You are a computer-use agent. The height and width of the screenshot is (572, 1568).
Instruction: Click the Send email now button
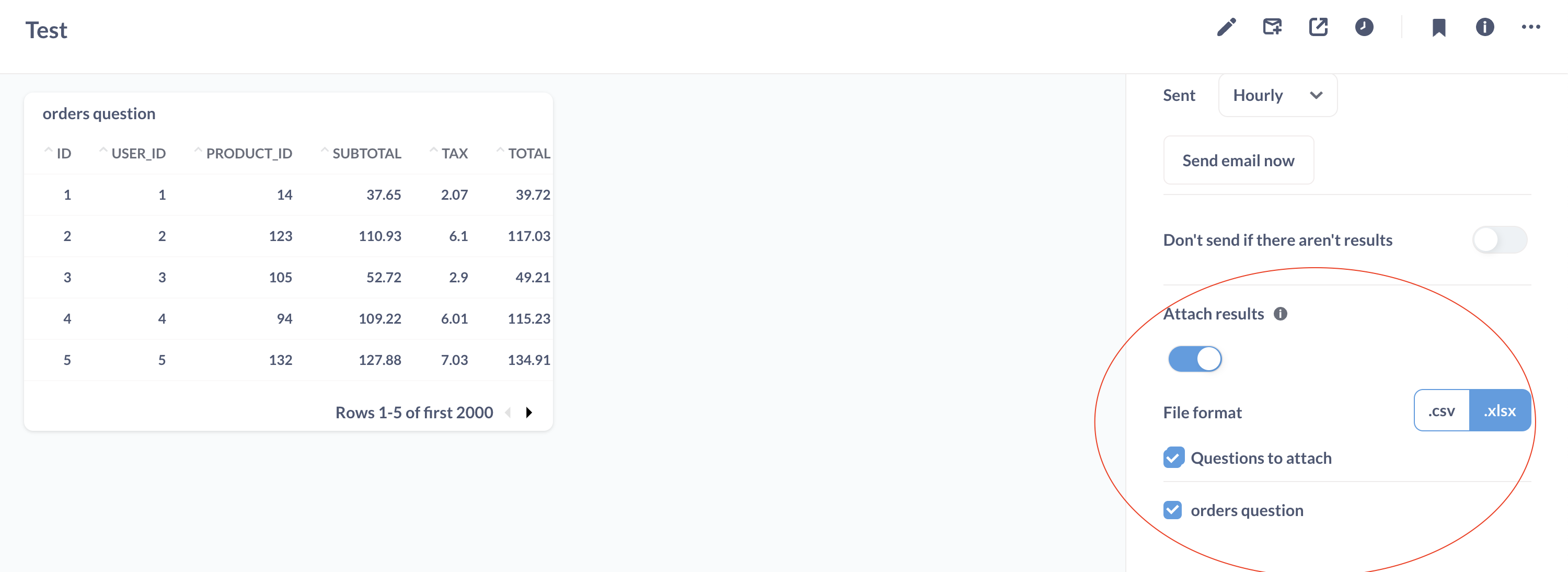point(1238,160)
